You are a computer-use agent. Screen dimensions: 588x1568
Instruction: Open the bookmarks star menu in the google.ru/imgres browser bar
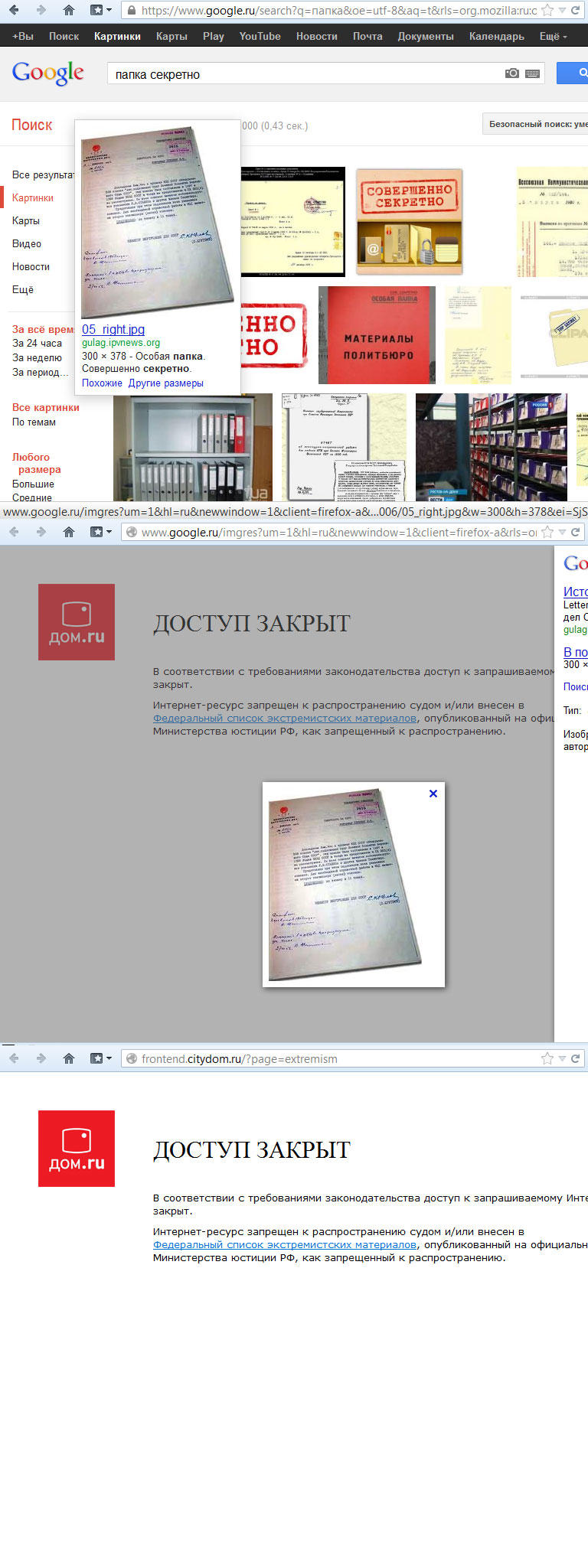click(101, 532)
